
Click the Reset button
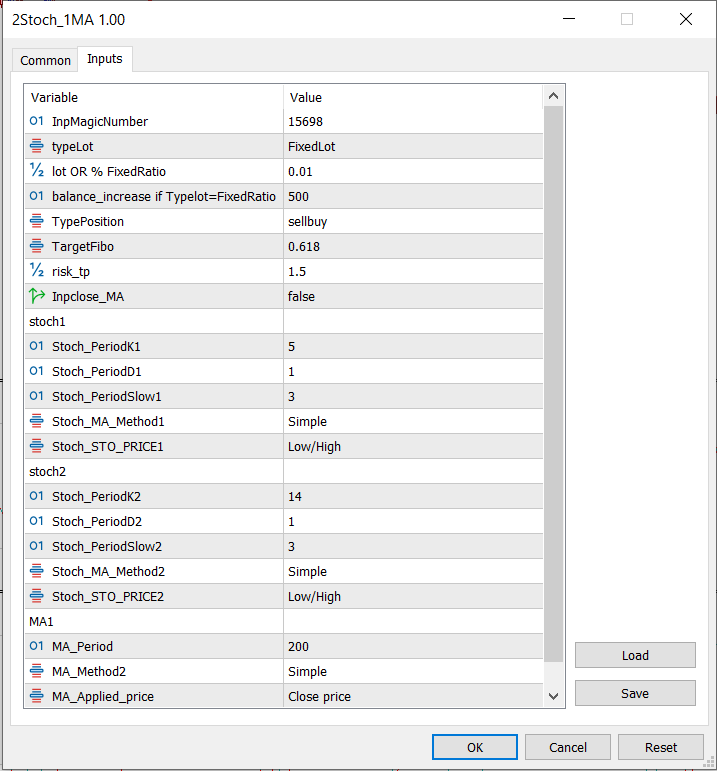660,747
